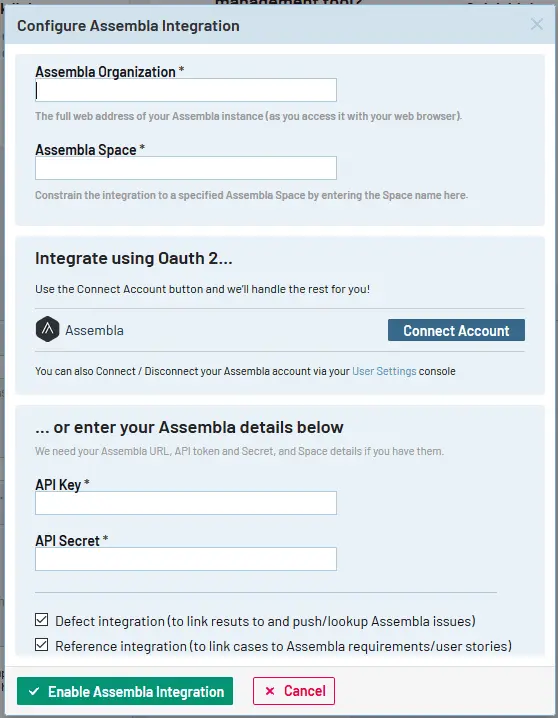The image size is (558, 718).
Task: Click the Connect Account button
Action: (x=456, y=330)
